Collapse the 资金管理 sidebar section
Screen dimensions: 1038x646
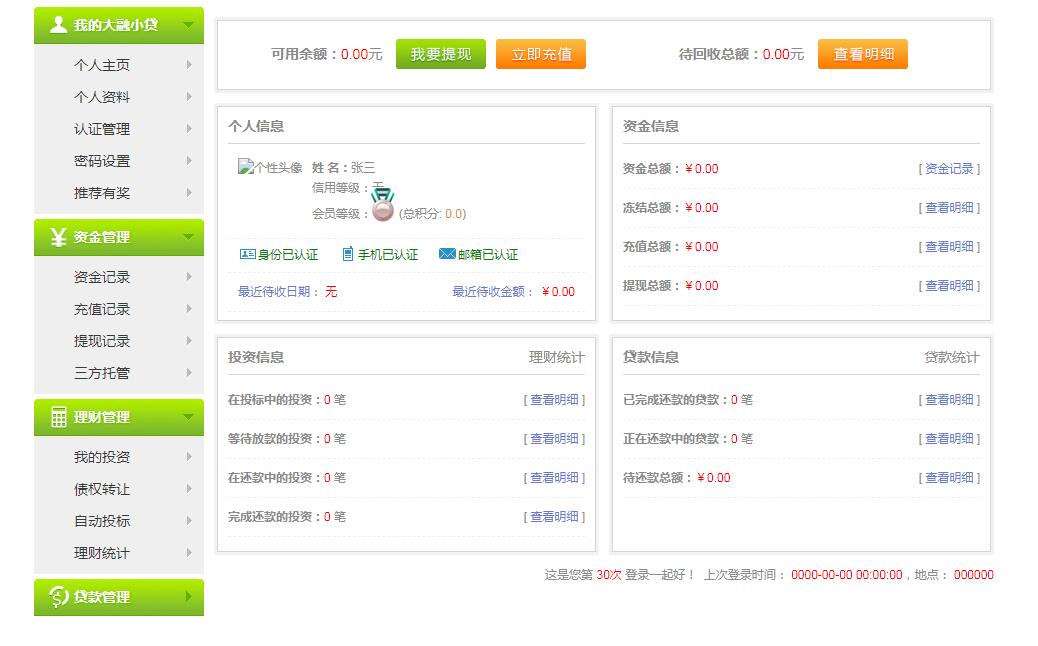(x=190, y=238)
